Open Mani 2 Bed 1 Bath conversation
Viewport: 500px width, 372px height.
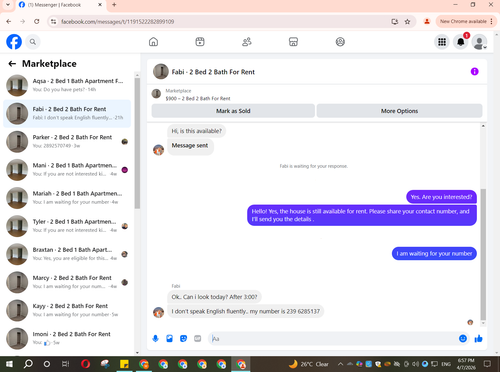point(67,170)
